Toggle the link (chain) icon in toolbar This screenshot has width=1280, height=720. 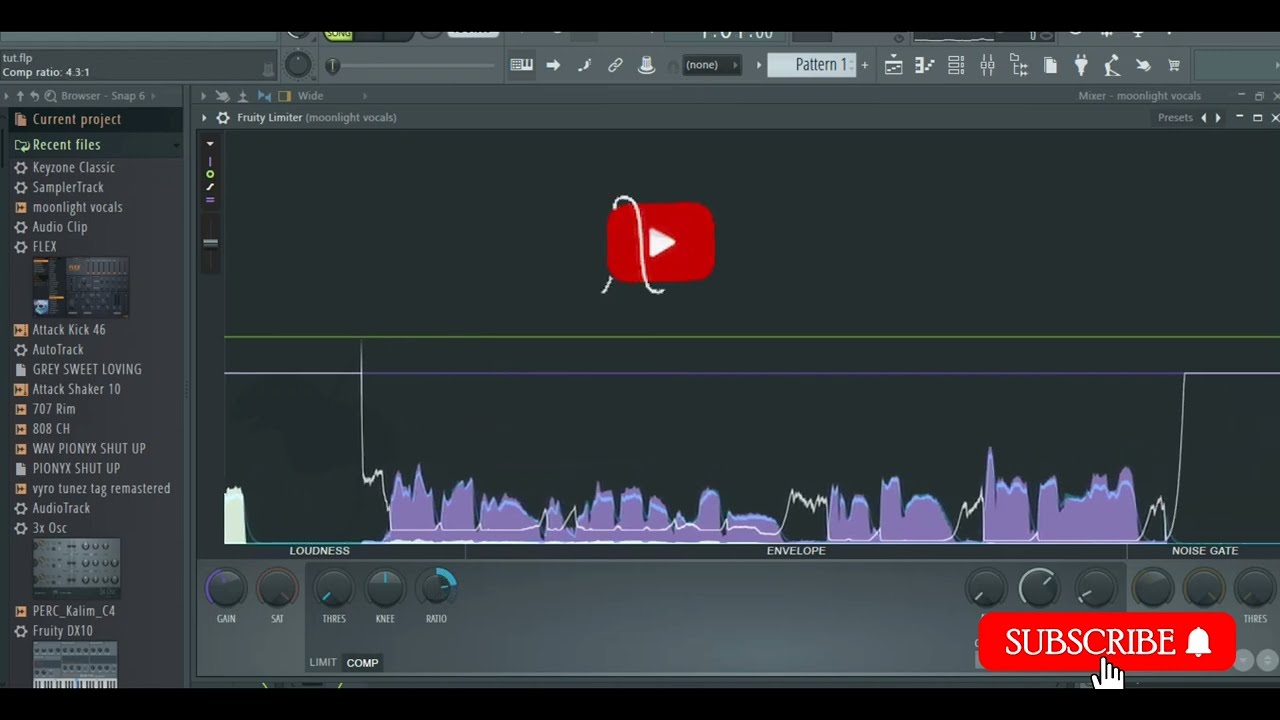point(615,65)
